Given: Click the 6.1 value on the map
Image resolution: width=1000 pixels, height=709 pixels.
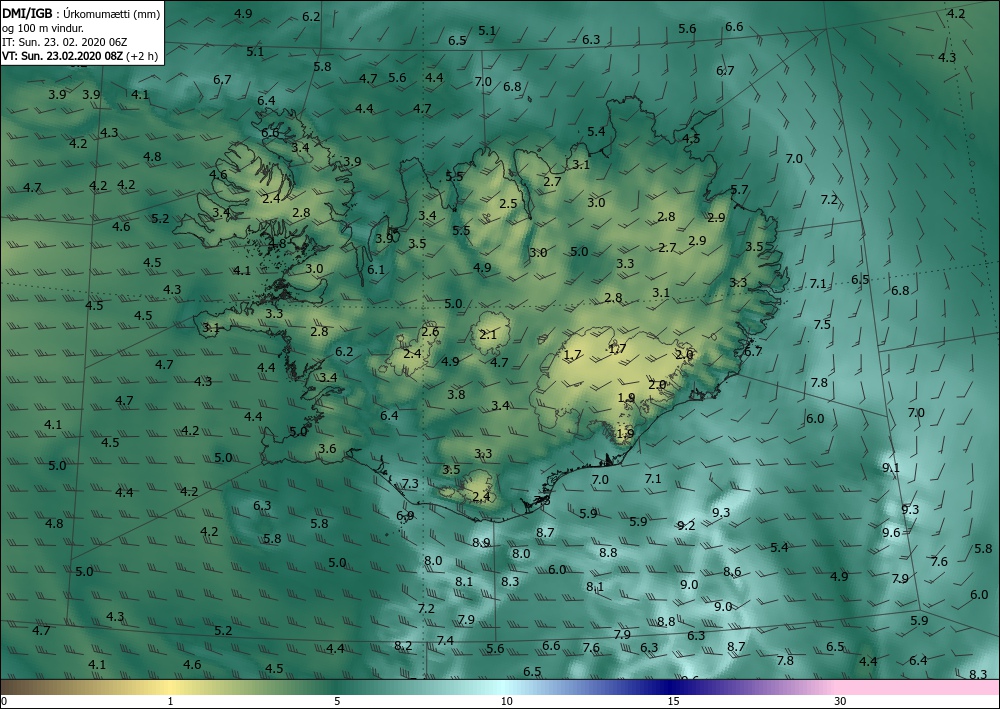Looking at the screenshot, I should coord(376,269).
